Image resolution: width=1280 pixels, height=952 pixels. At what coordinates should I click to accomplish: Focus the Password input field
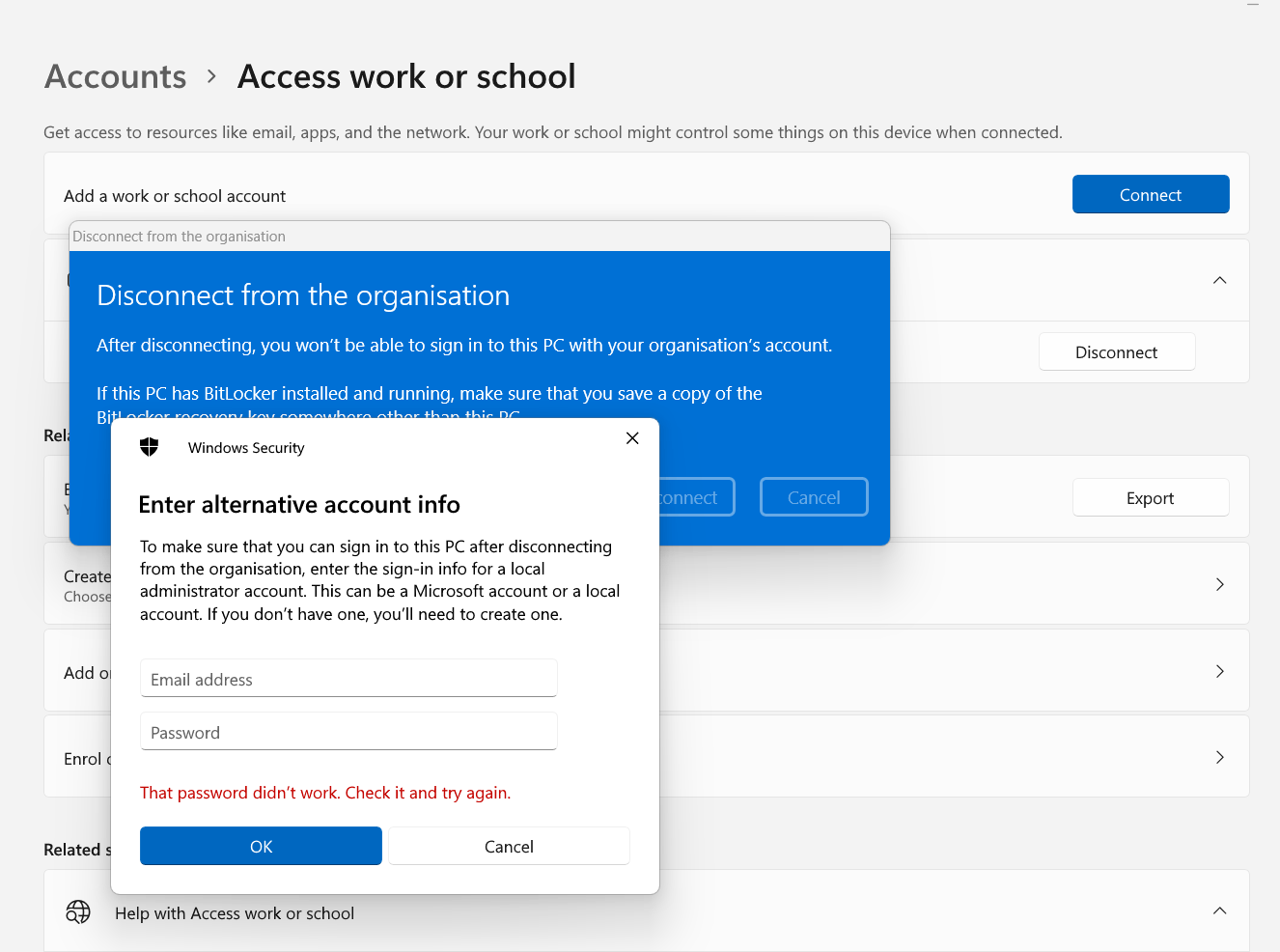coord(348,732)
